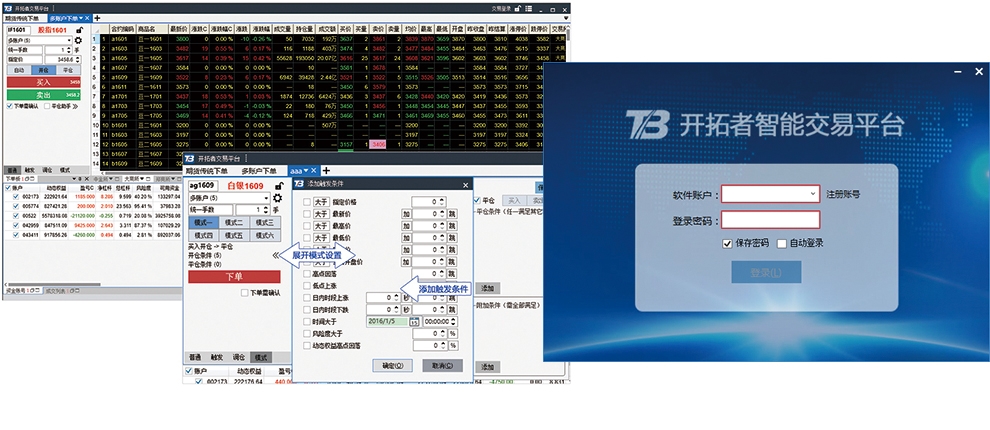Toggle 下单需确认 checkbox in back window
The width and height of the screenshot is (990, 430).
[x=9, y=106]
